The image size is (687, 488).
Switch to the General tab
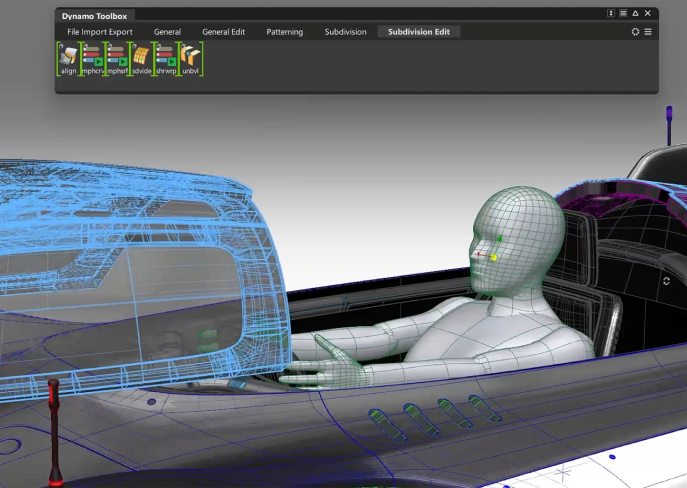tap(167, 32)
